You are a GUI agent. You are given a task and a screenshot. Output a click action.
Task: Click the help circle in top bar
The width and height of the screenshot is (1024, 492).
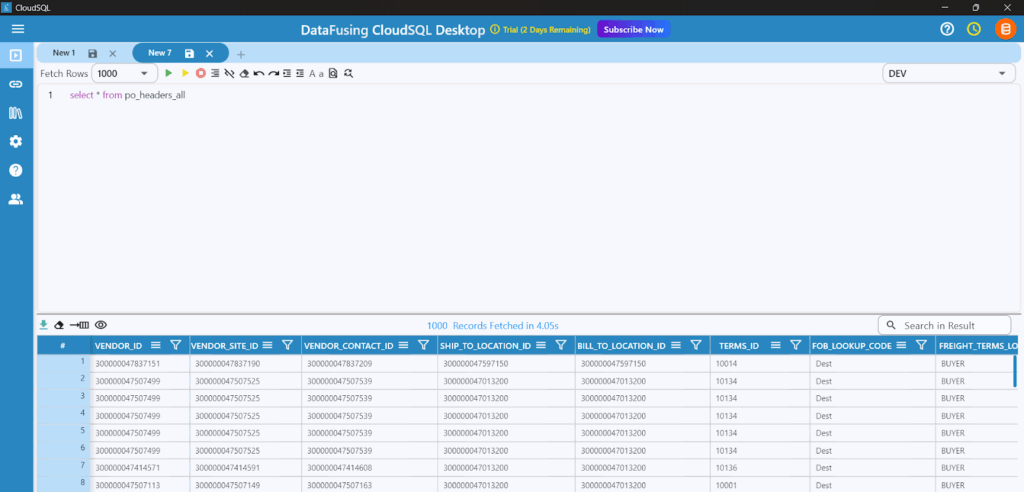tap(947, 29)
